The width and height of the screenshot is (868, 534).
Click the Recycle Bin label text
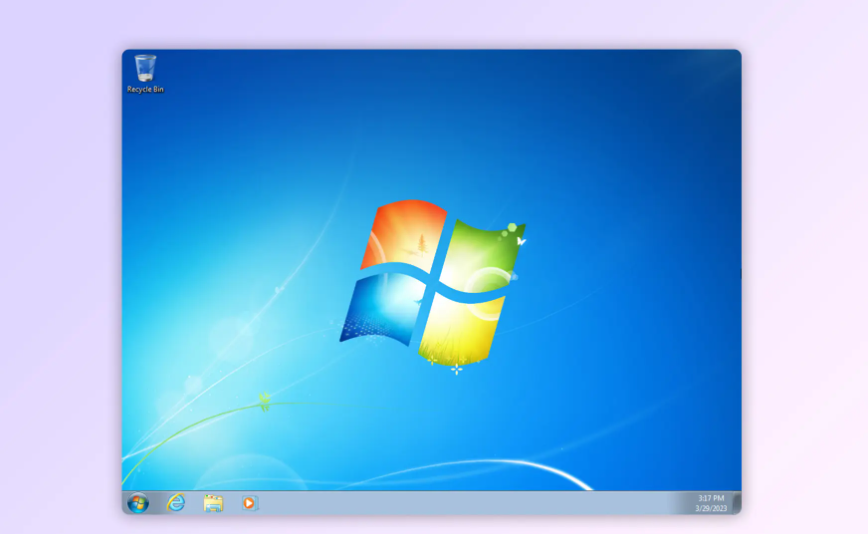pyautogui.click(x=145, y=89)
